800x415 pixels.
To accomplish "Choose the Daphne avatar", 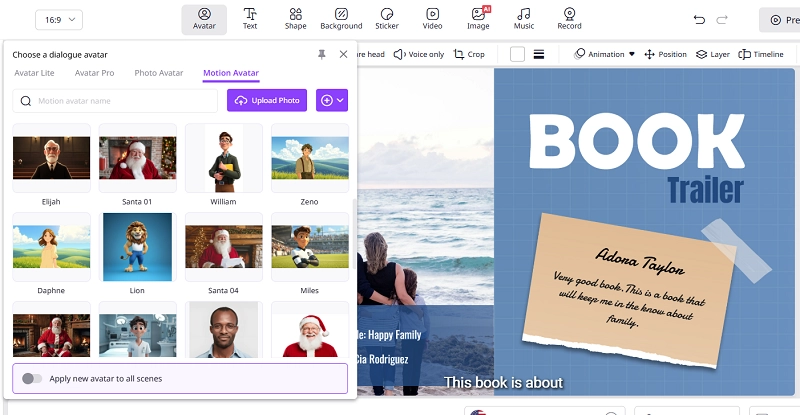I will (52, 247).
